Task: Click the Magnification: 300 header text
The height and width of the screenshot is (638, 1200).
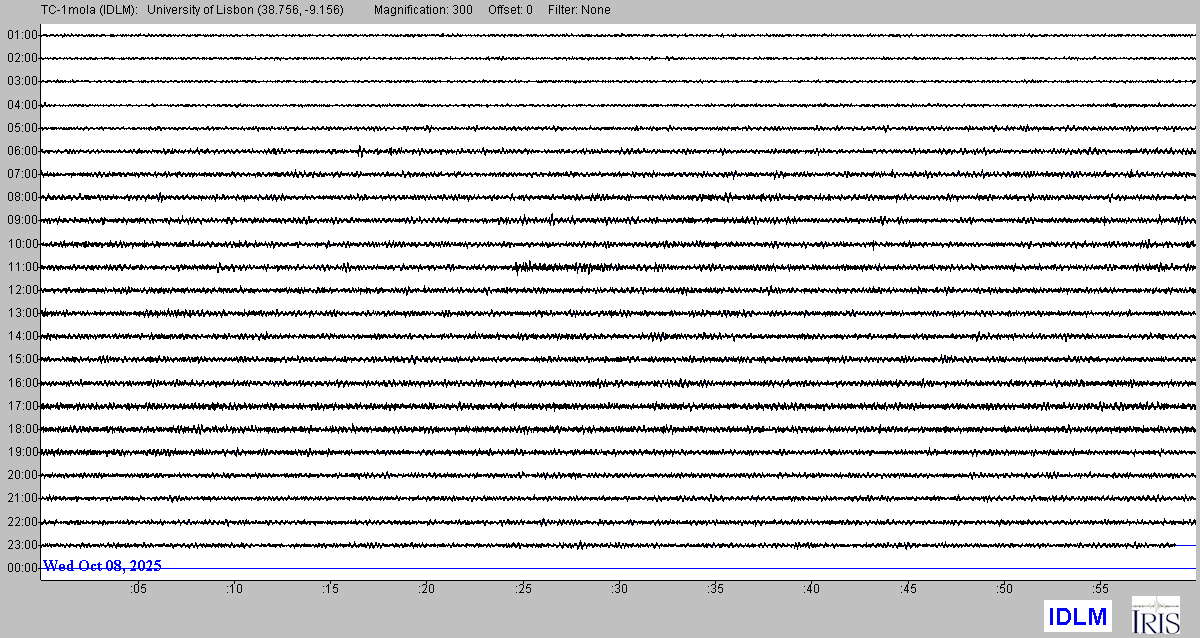Action: [423, 10]
